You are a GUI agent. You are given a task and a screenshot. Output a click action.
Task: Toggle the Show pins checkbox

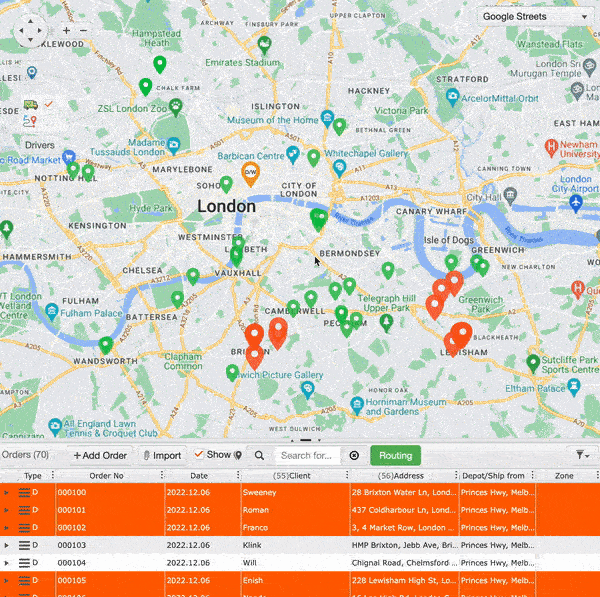tap(198, 454)
